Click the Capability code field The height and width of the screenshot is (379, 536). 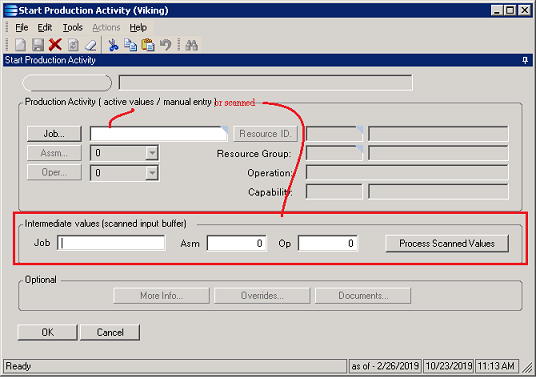334,192
